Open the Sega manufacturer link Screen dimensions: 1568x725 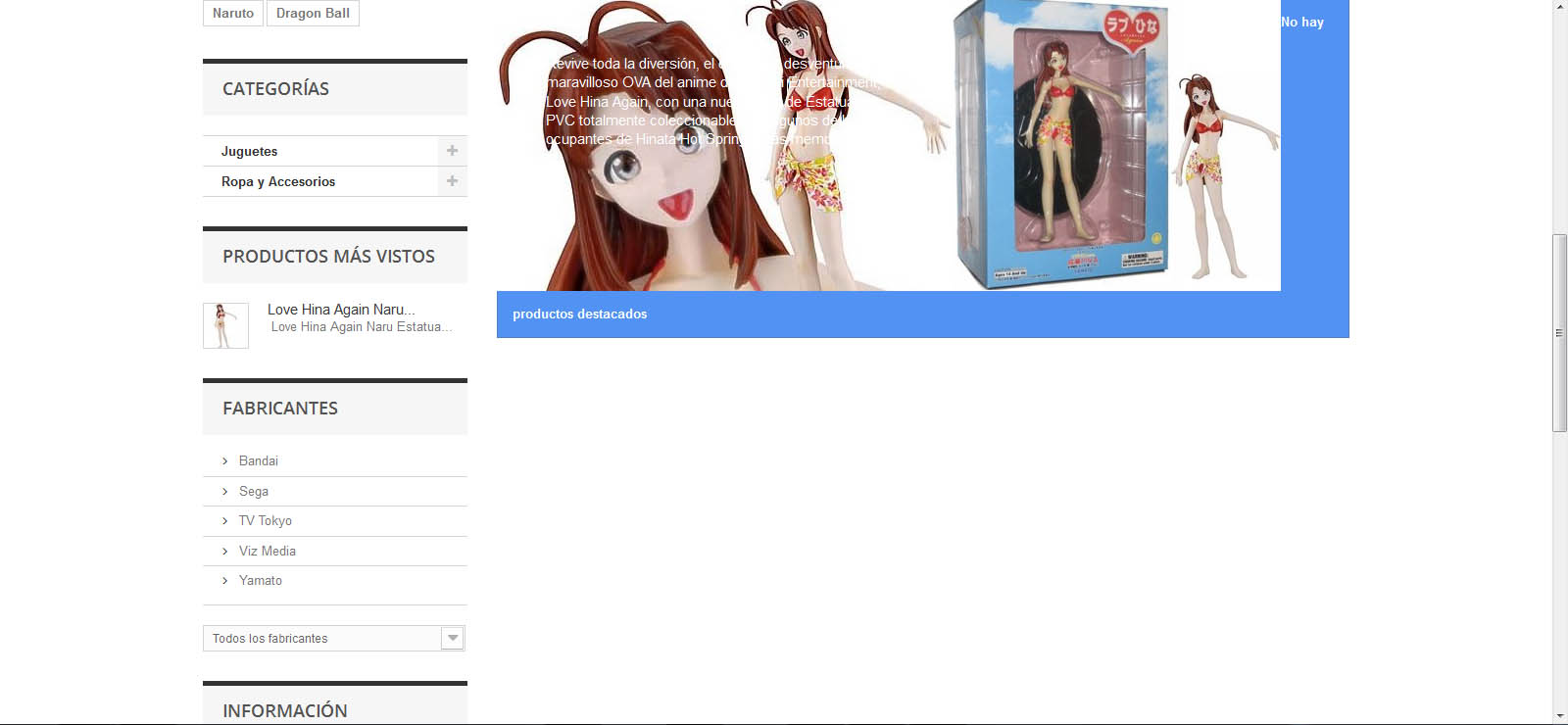pyautogui.click(x=254, y=492)
